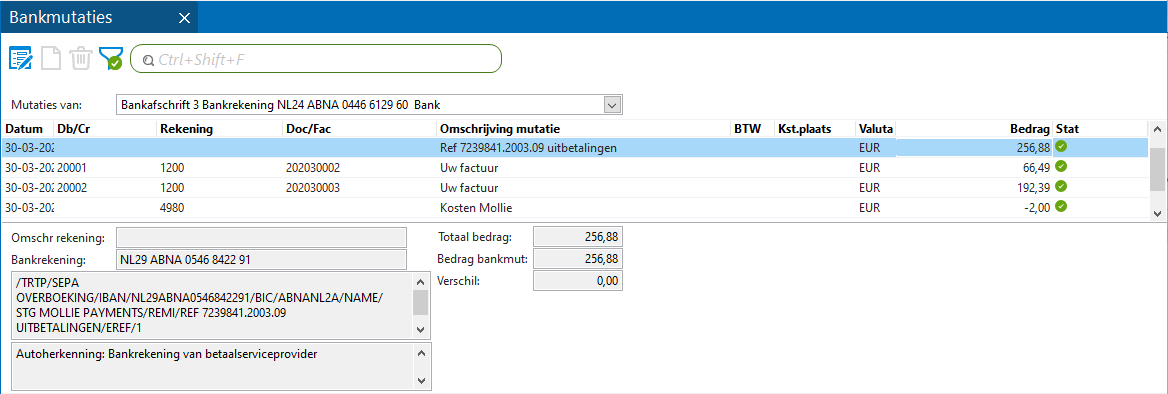The height and width of the screenshot is (394, 1168).
Task: Click the trash delete icon
Action: click(x=80, y=58)
